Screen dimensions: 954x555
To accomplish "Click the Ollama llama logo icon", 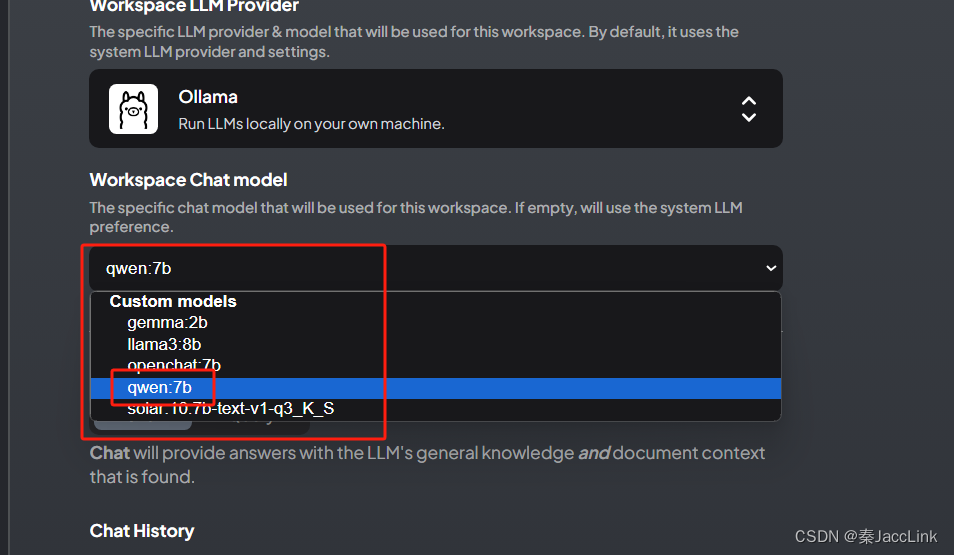I will pyautogui.click(x=133, y=109).
